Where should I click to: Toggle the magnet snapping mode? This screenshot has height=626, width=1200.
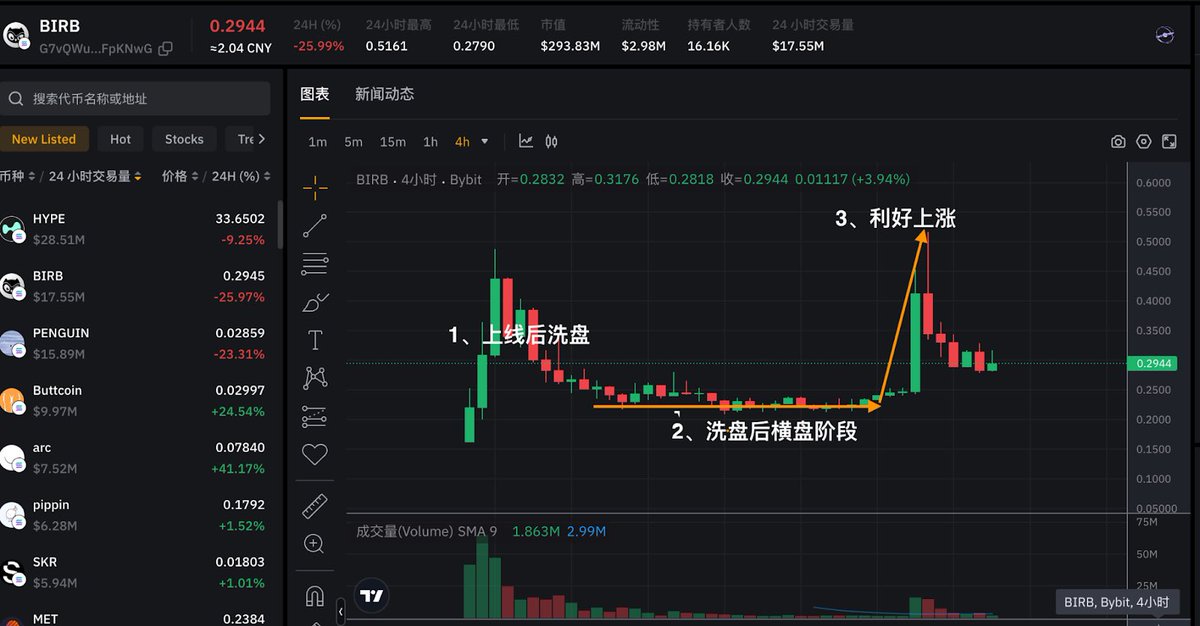coord(315,596)
